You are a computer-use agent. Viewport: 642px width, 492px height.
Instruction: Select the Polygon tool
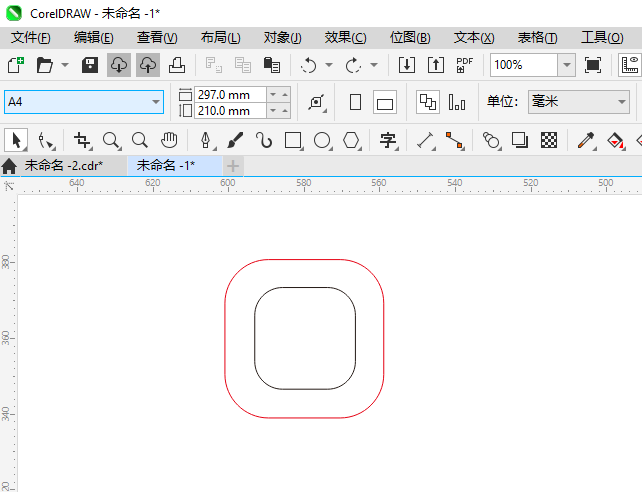tap(351, 140)
